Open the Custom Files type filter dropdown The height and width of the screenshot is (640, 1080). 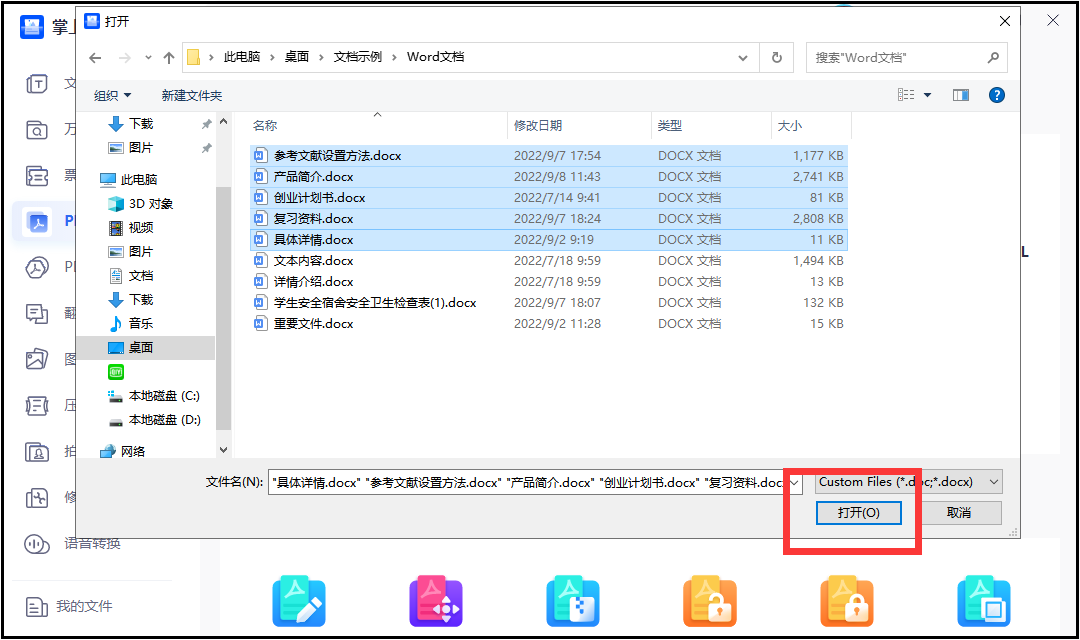pos(908,482)
